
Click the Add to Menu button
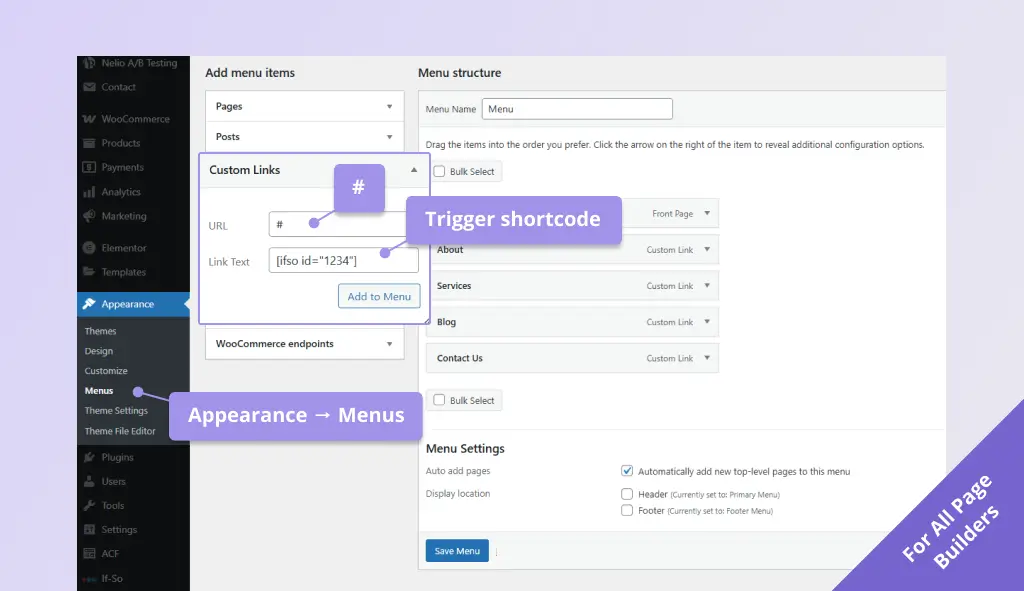[379, 296]
